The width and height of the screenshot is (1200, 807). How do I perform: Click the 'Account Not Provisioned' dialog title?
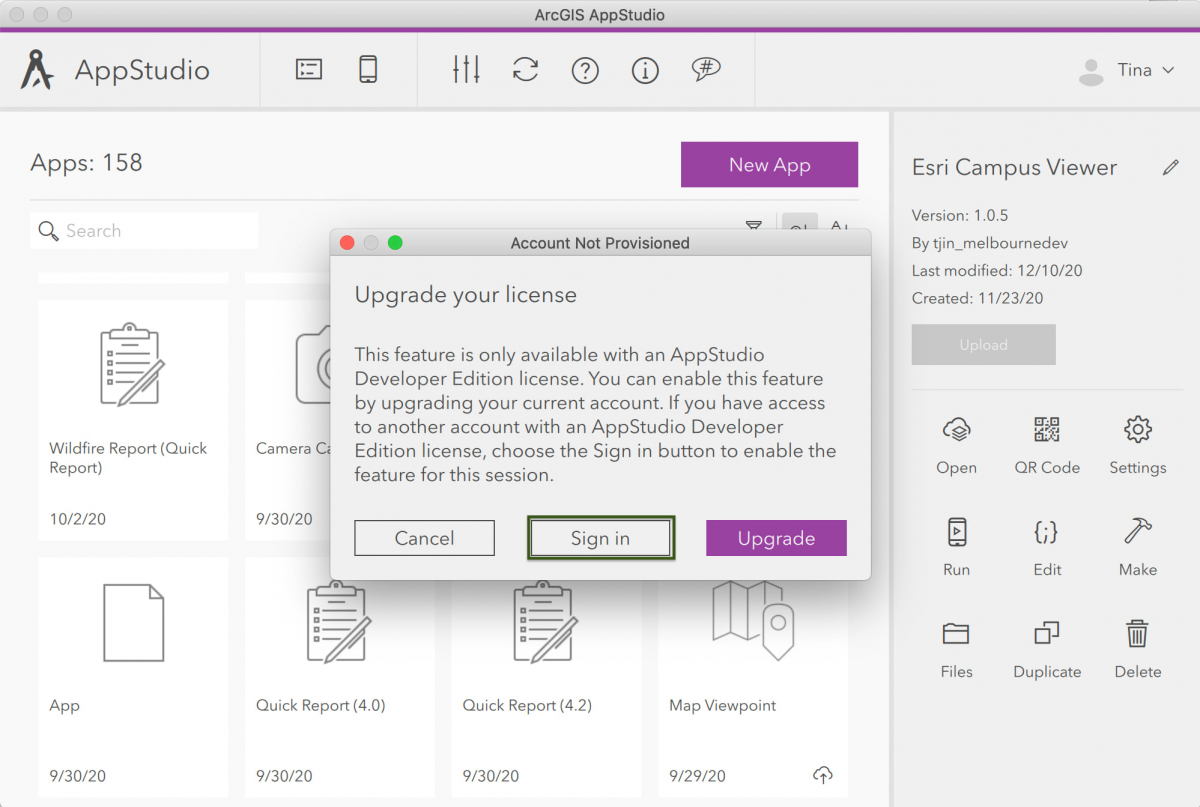(600, 243)
